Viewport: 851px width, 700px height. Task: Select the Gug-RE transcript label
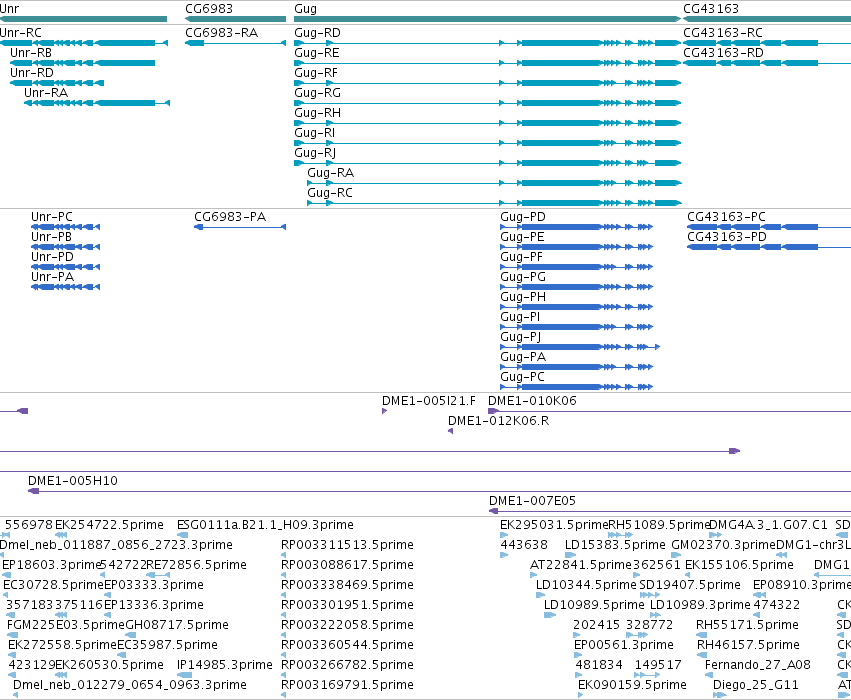[x=317, y=53]
